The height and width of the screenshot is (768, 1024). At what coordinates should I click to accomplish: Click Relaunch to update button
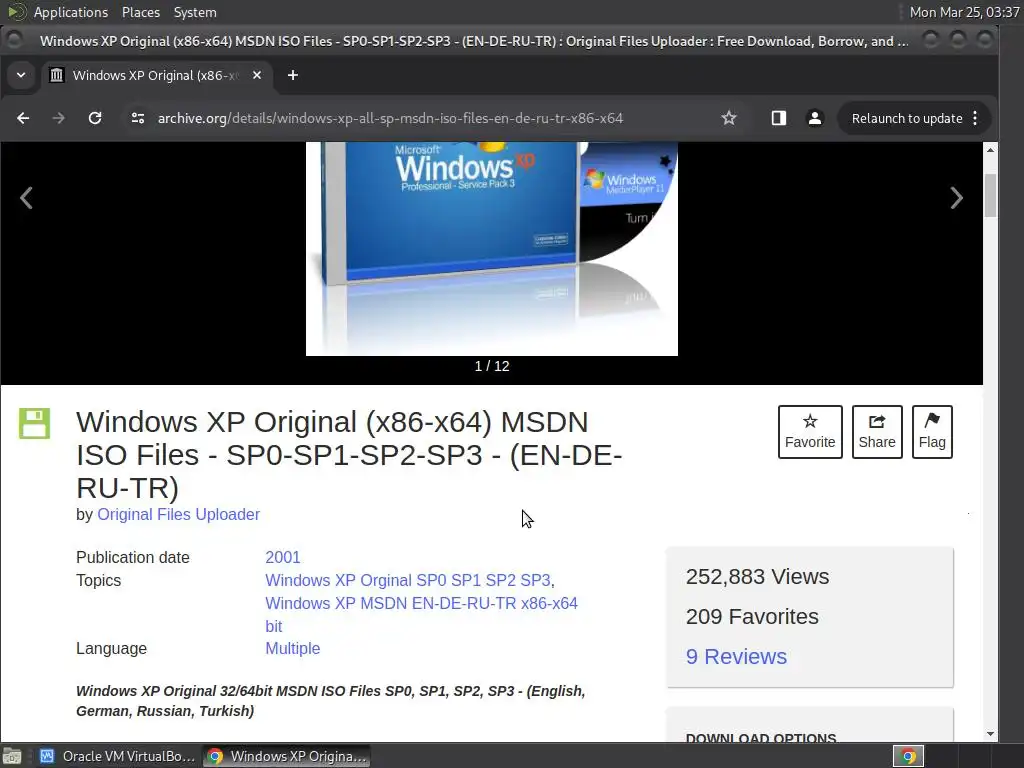tap(906, 118)
